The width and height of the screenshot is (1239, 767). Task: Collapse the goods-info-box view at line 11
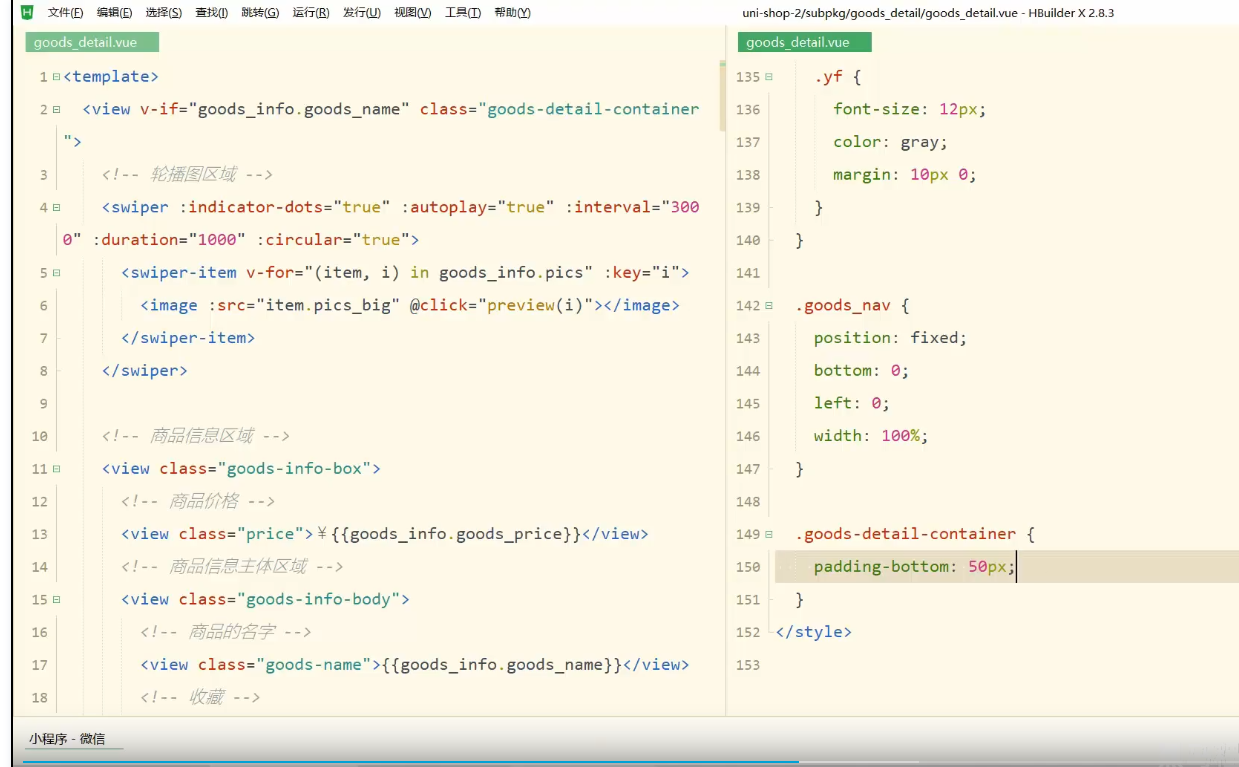(x=56, y=469)
